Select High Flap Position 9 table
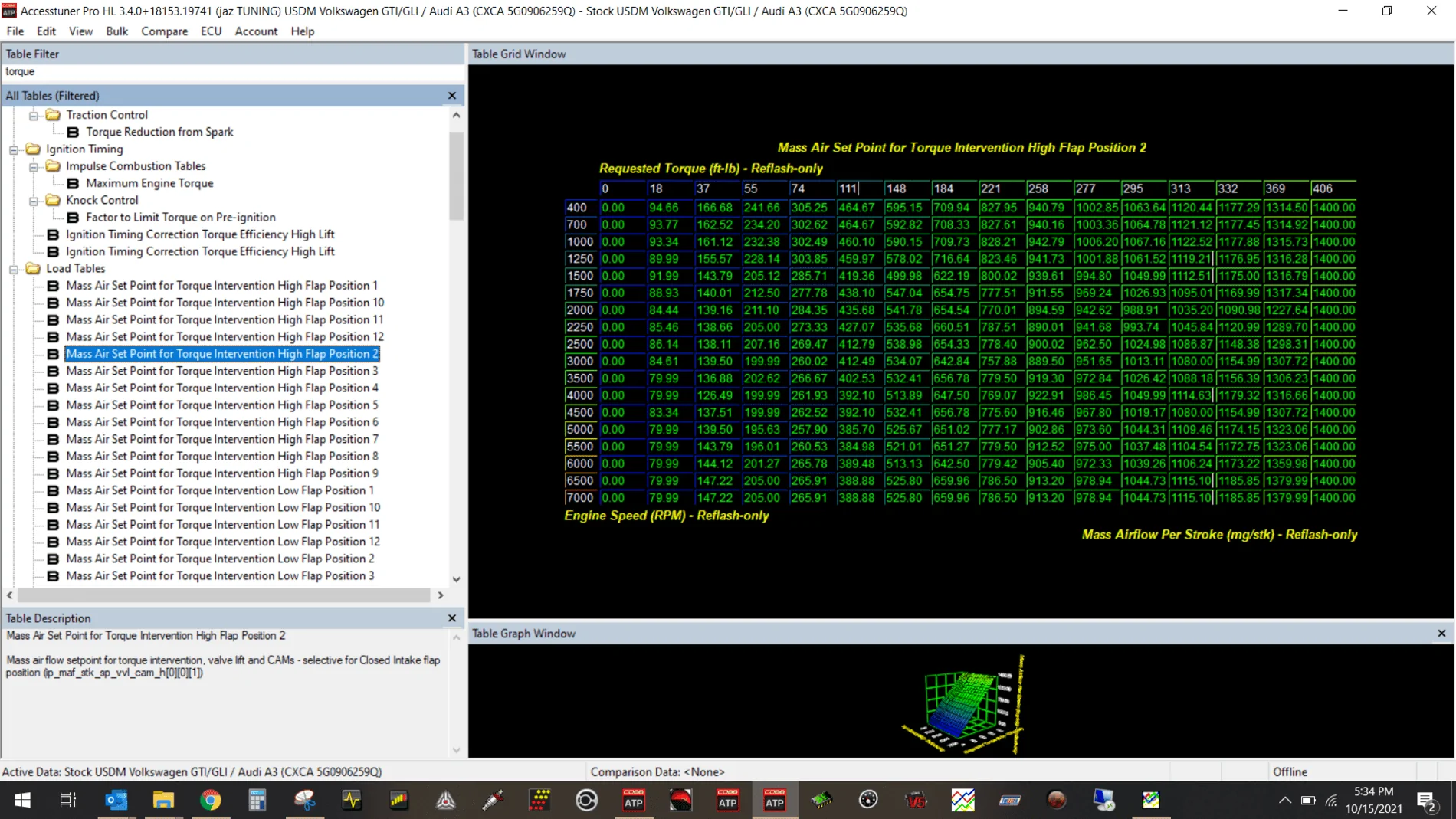1456x819 pixels. pos(221,473)
